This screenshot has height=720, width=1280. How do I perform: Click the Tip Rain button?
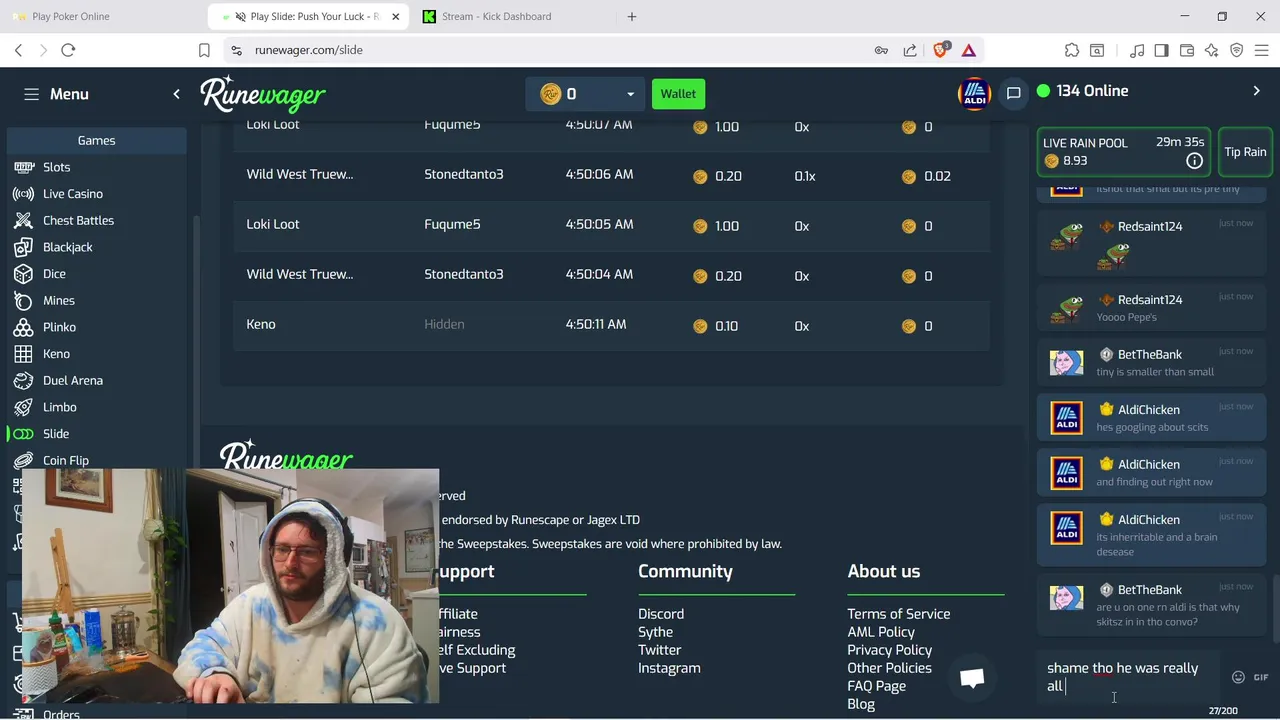(x=1245, y=152)
